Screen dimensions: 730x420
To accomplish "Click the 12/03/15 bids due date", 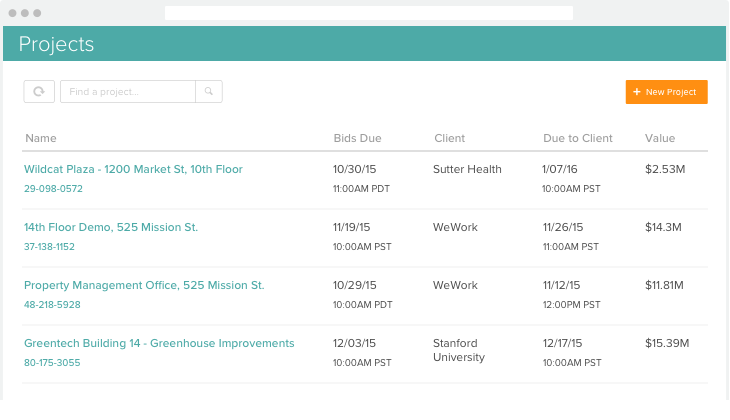I will click(354, 343).
